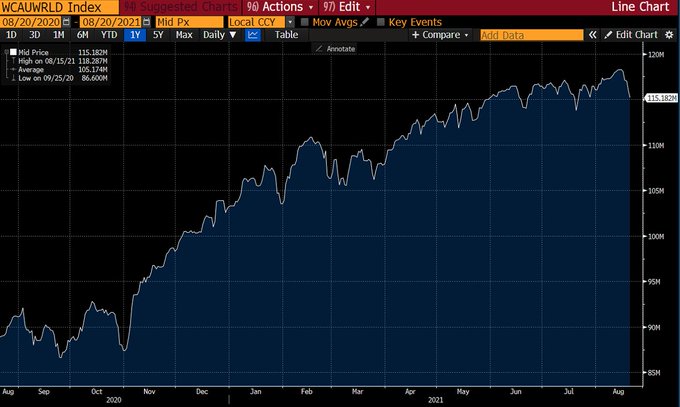Click the Mid Px field
This screenshot has width=680, height=407.
(190, 22)
